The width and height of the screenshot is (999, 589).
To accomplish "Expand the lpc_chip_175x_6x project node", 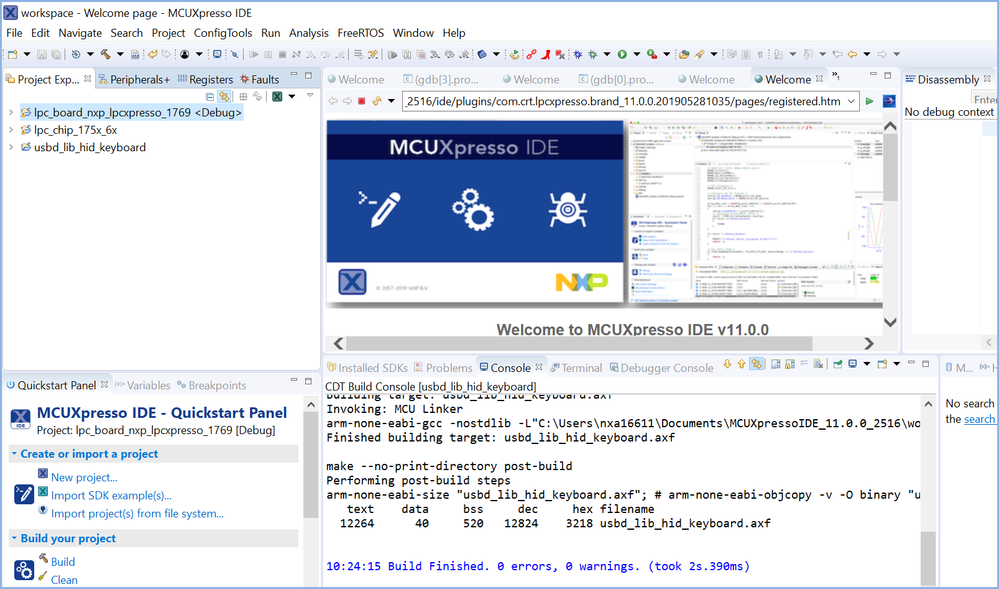I will [11, 129].
